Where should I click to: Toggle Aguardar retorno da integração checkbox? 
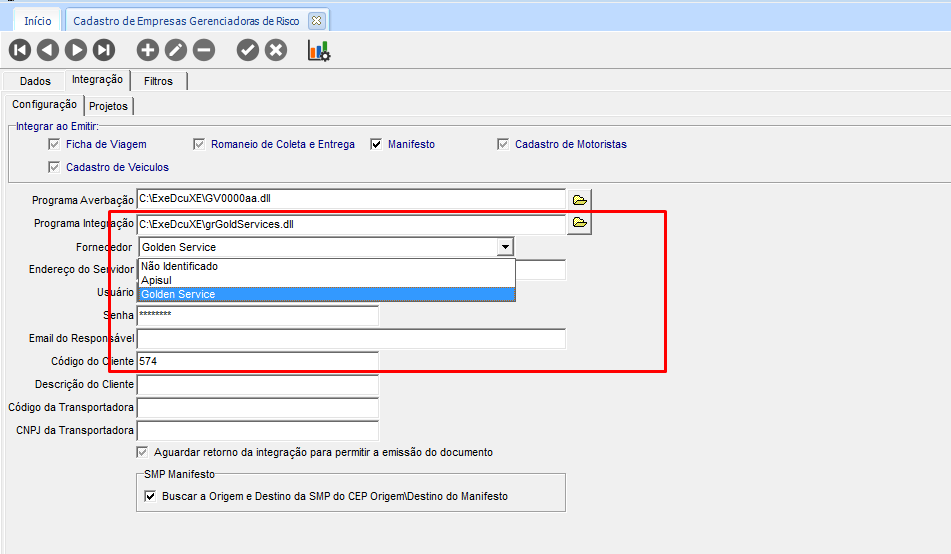pos(143,452)
